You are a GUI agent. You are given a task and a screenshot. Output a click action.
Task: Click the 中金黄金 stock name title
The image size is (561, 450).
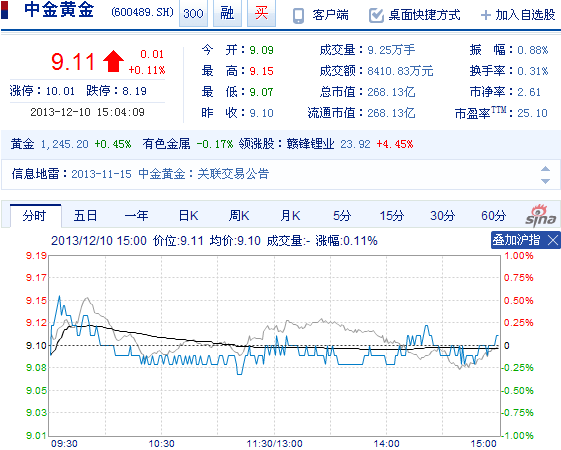pyautogui.click(x=59, y=10)
